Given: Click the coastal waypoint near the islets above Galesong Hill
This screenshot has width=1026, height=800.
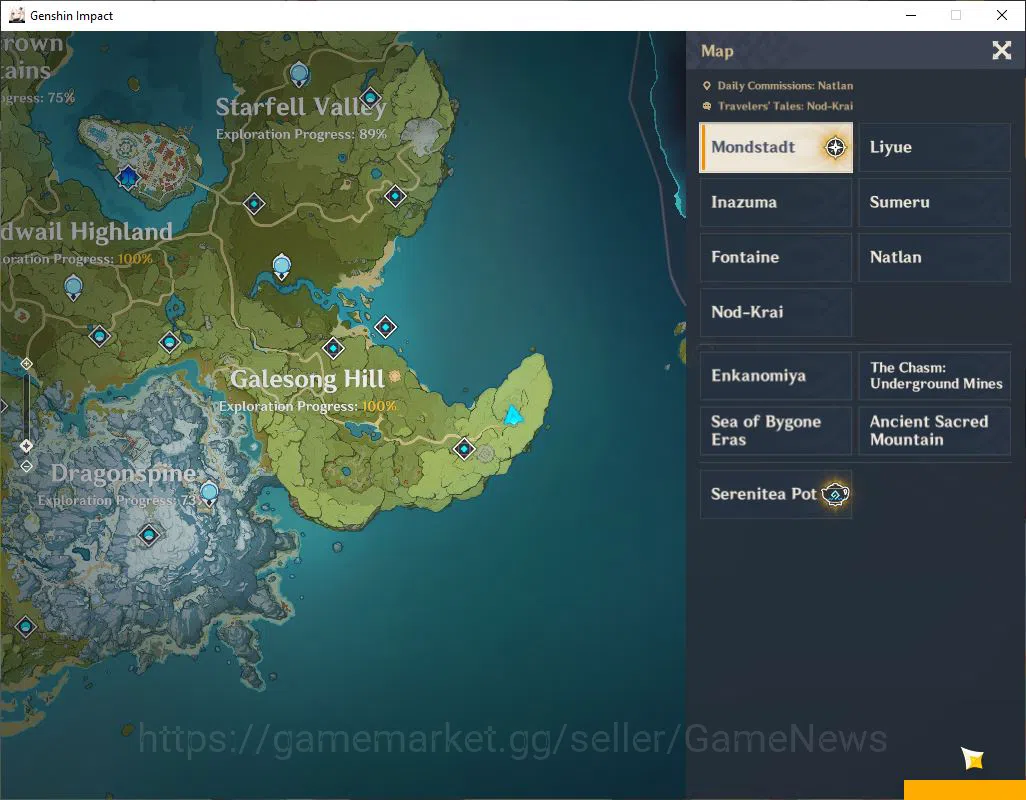Looking at the screenshot, I should tap(385, 326).
